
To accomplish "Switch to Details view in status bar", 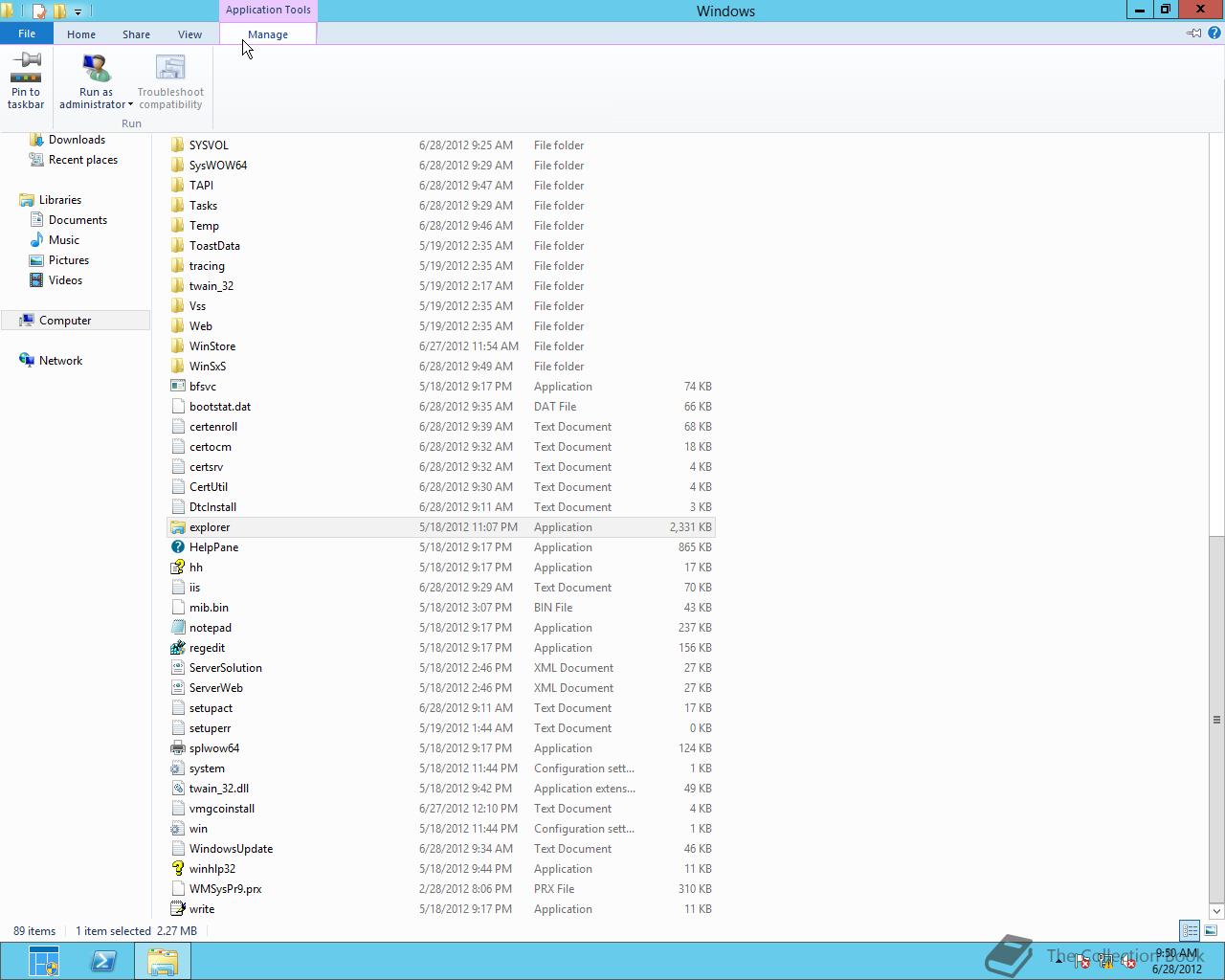I will pos(1190,930).
